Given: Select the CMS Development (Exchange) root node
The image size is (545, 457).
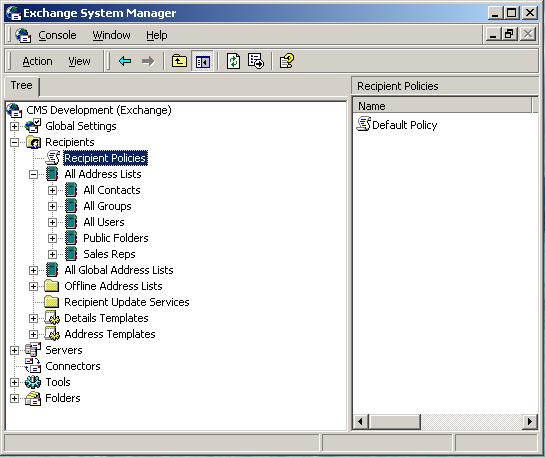Looking at the screenshot, I should (99, 110).
